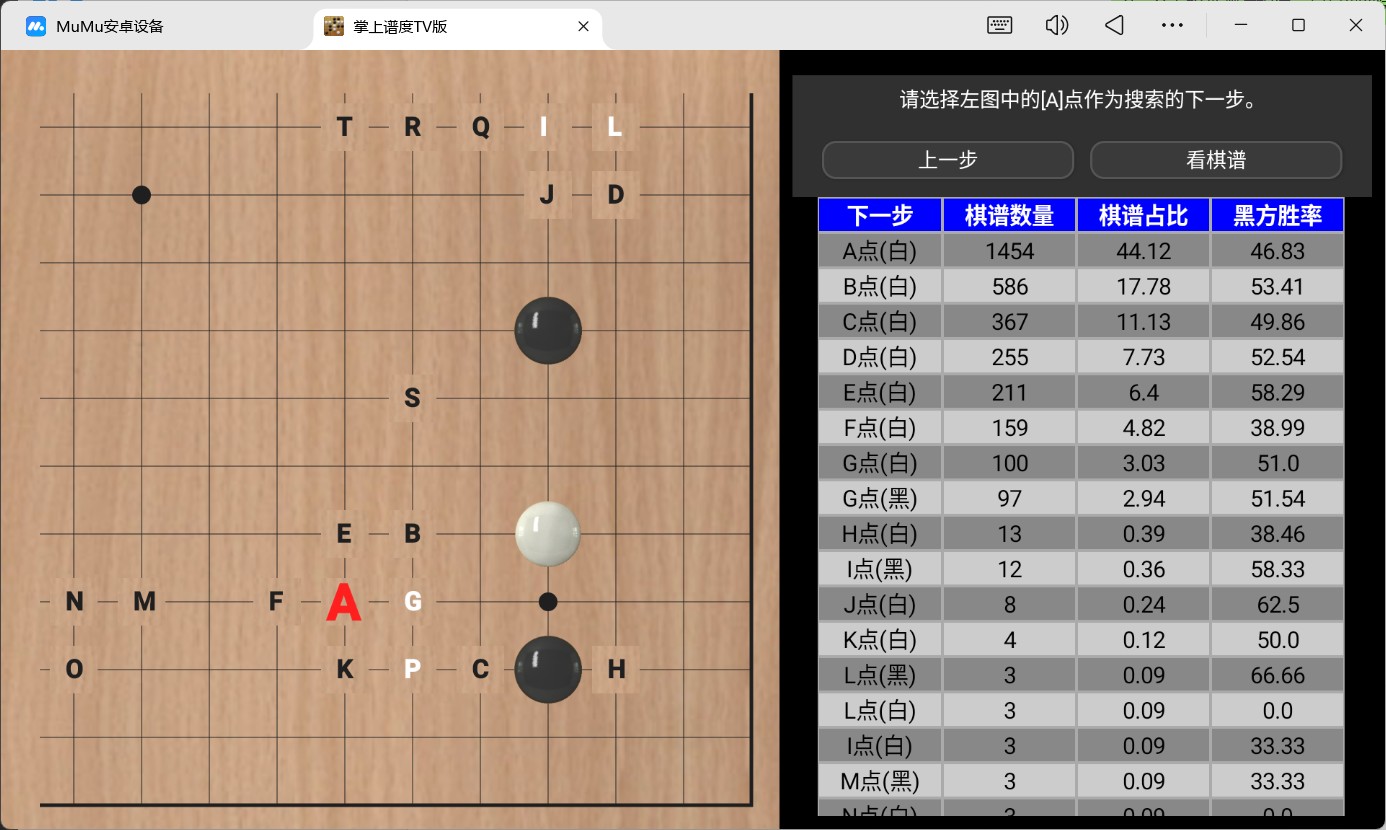This screenshot has height=830, width=1386.
Task: Click the 上一步 button
Action: tap(947, 160)
